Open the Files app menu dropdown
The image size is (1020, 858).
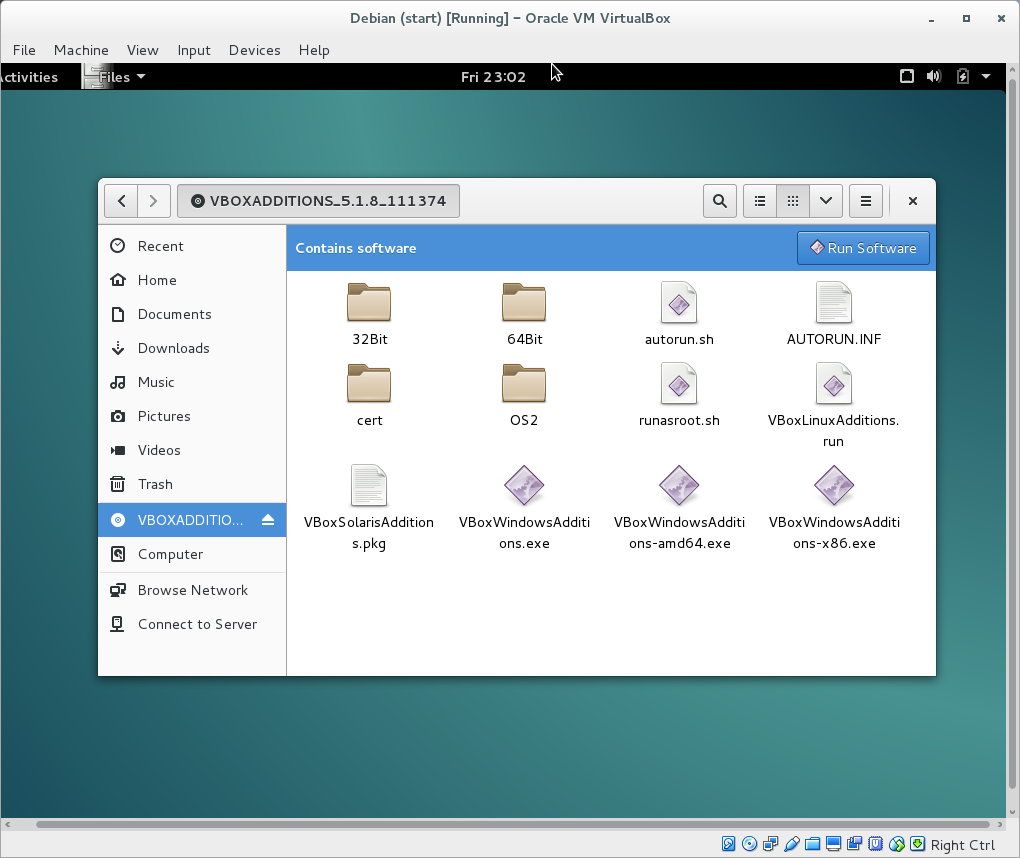114,77
